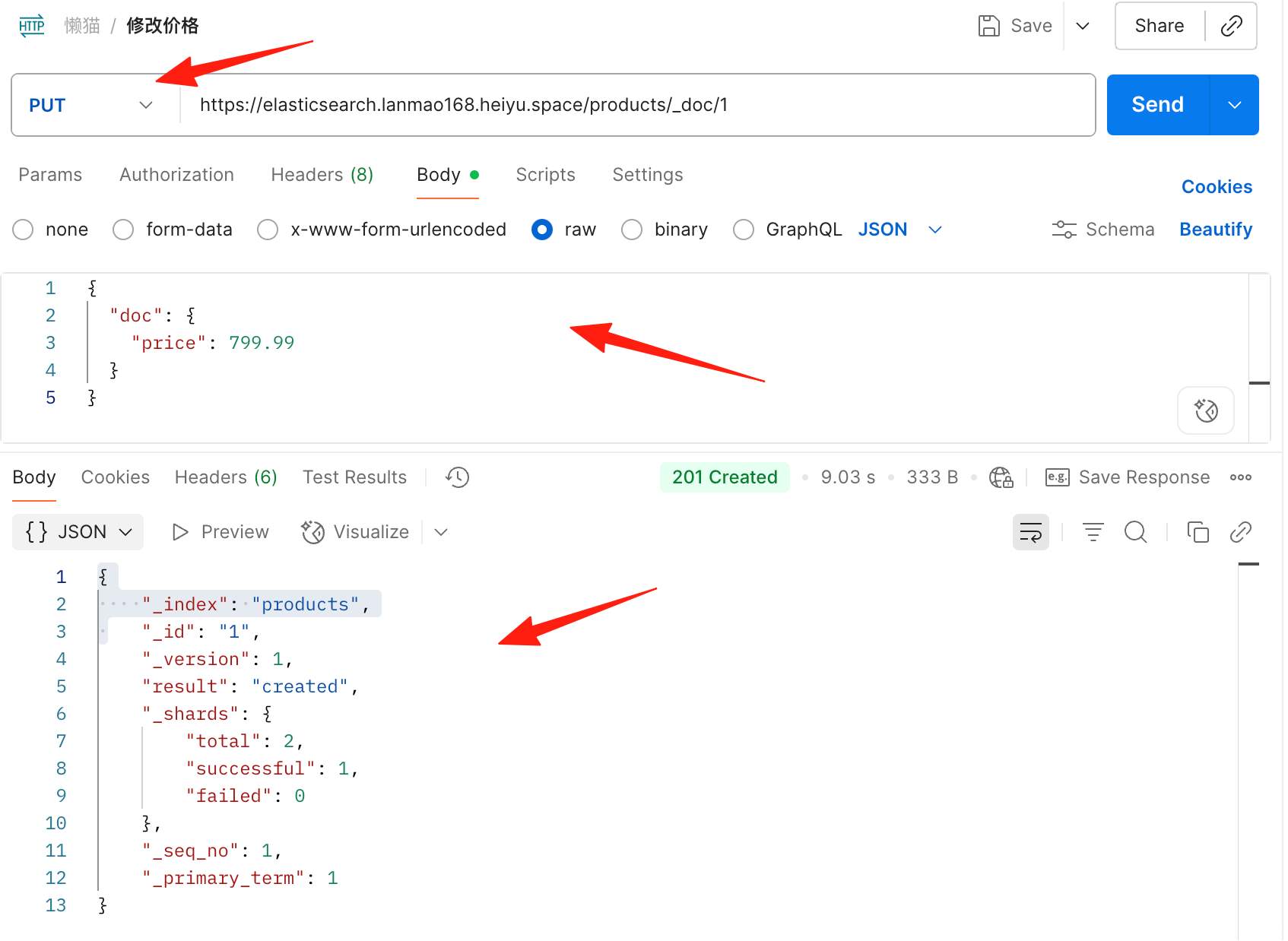Image resolution: width=1288 pixels, height=941 pixels.
Task: Open the response Test Results tab
Action: click(x=354, y=477)
